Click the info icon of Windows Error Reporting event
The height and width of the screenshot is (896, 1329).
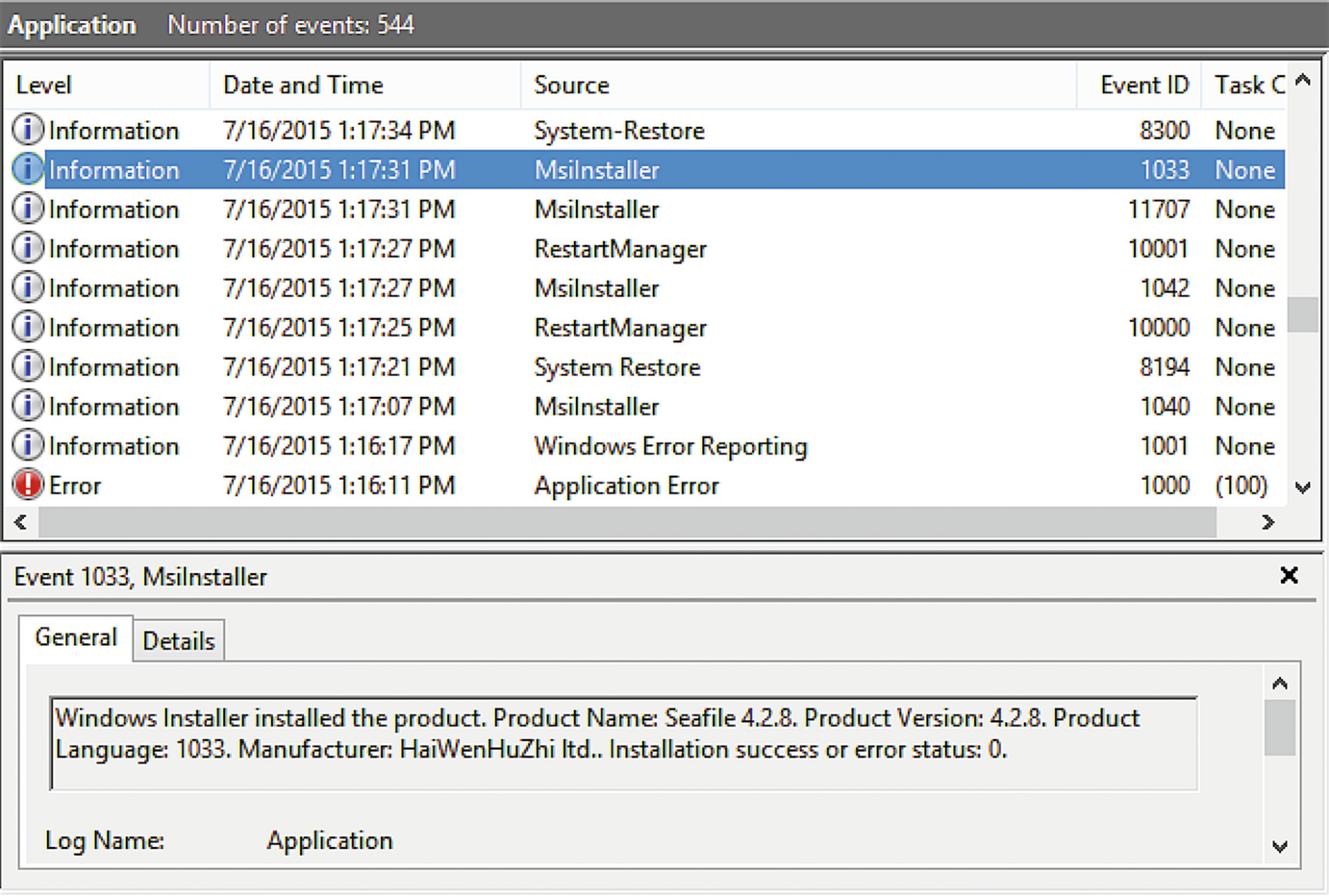point(28,444)
